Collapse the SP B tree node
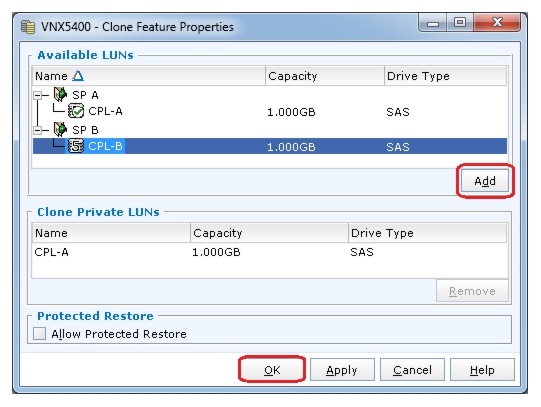This screenshot has height=407, width=541. click(x=37, y=130)
